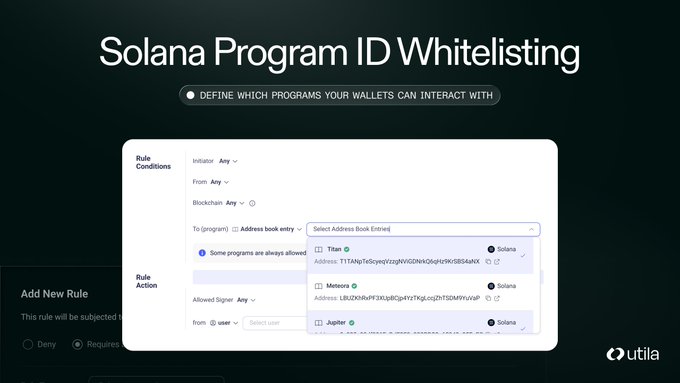Collapse the address book entries list chevron
Image resolution: width=680 pixels, height=383 pixels.
531,229
